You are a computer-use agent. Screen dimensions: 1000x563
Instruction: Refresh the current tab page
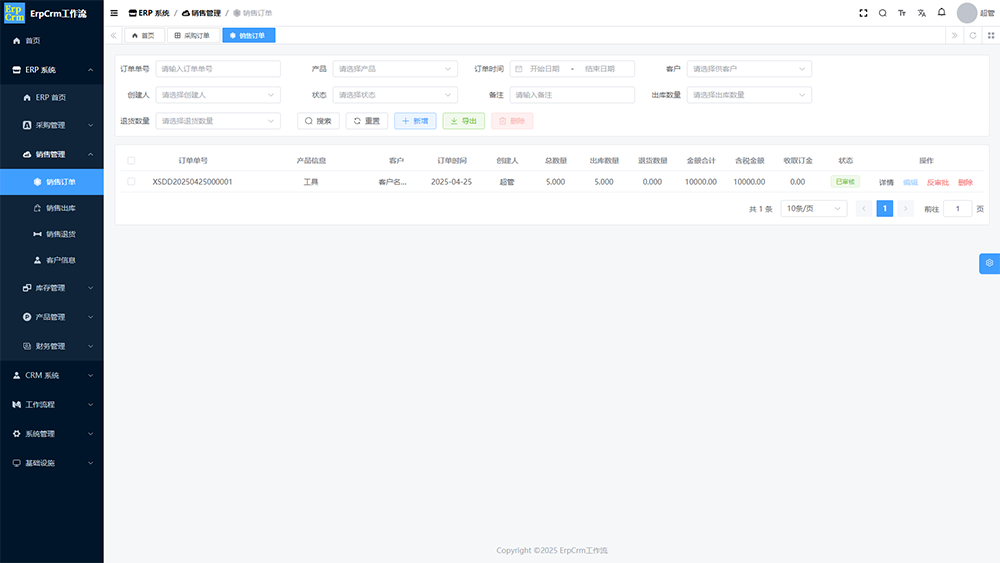[x=973, y=36]
